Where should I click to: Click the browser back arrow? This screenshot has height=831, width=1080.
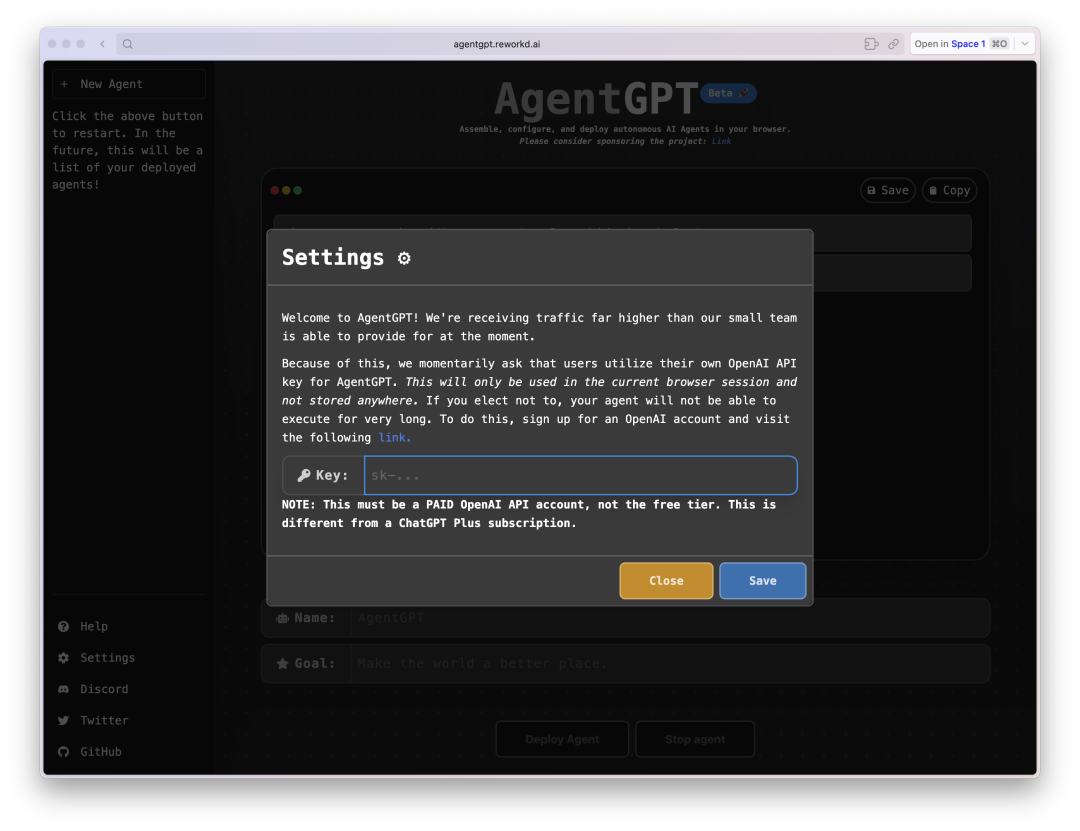pyautogui.click(x=102, y=44)
